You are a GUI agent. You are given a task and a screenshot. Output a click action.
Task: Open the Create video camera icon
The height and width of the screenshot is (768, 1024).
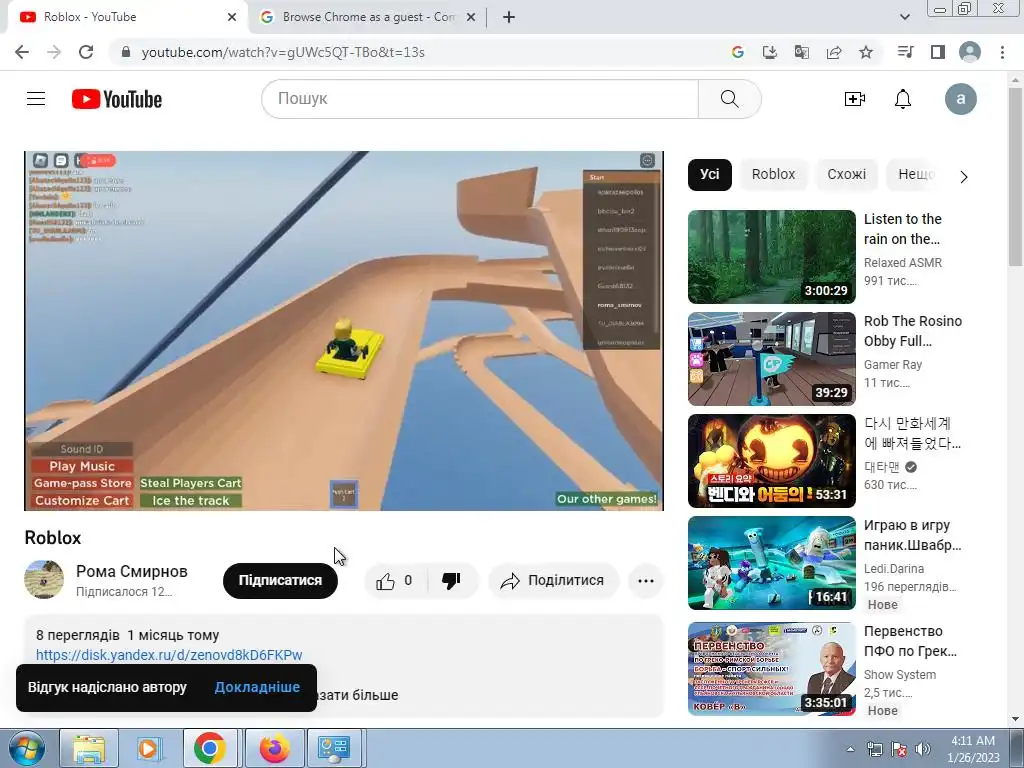point(854,99)
